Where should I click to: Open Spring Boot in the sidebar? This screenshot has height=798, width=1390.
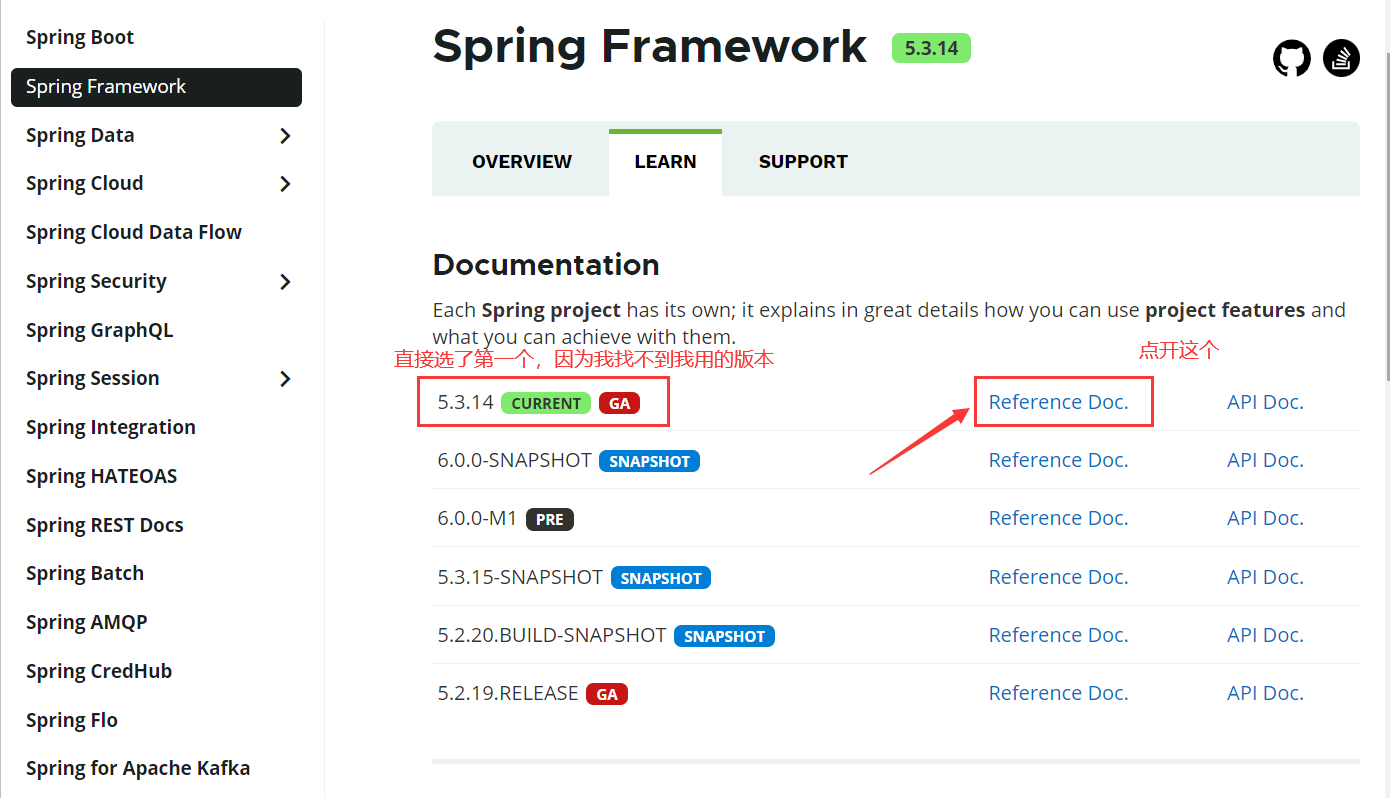pos(80,38)
